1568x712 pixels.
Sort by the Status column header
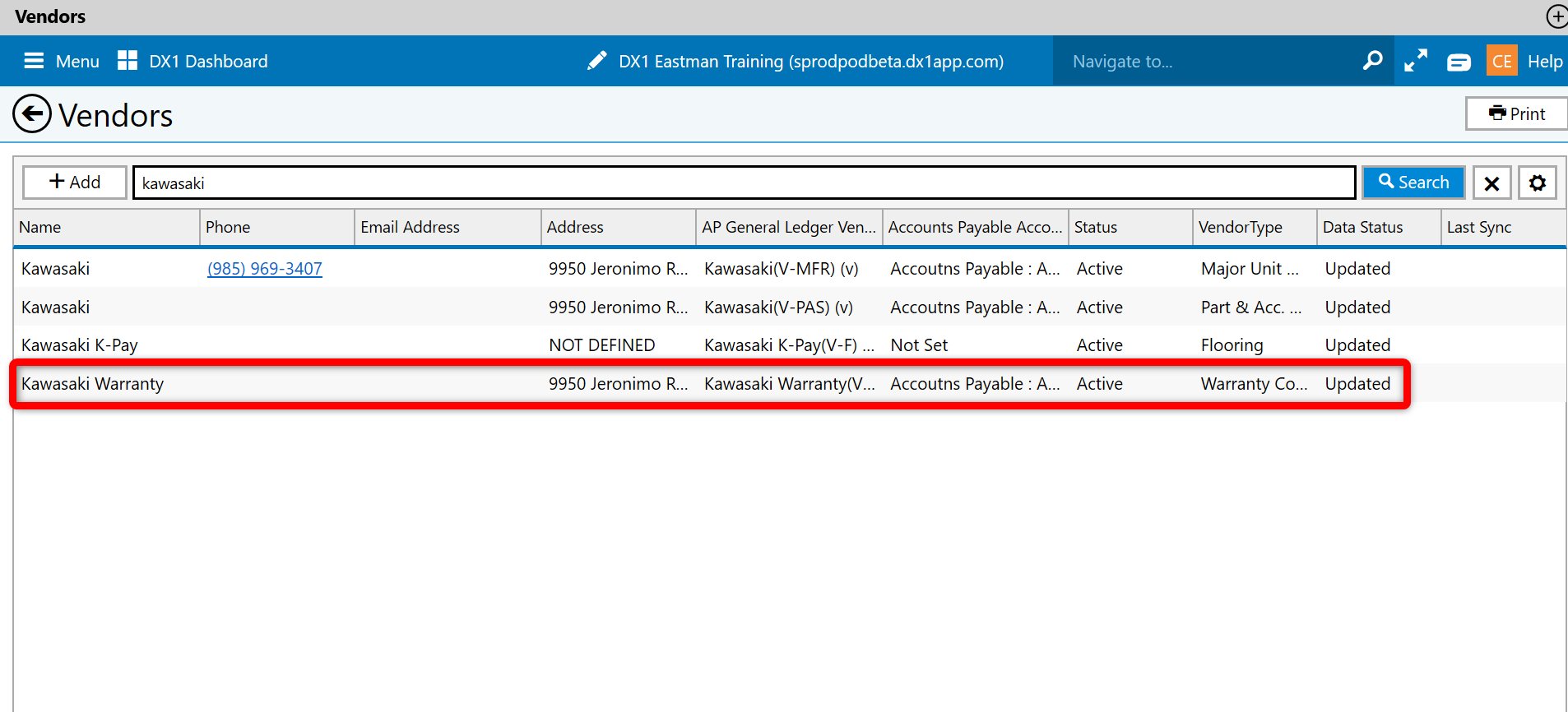pos(1130,227)
